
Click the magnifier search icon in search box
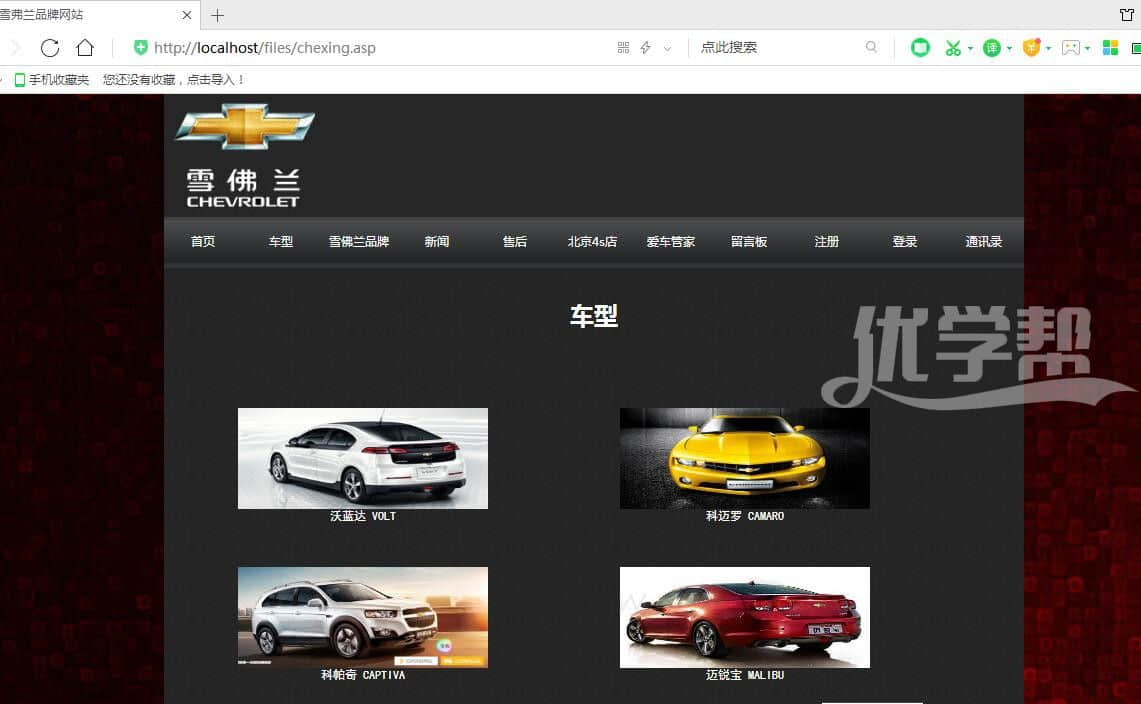coord(871,47)
